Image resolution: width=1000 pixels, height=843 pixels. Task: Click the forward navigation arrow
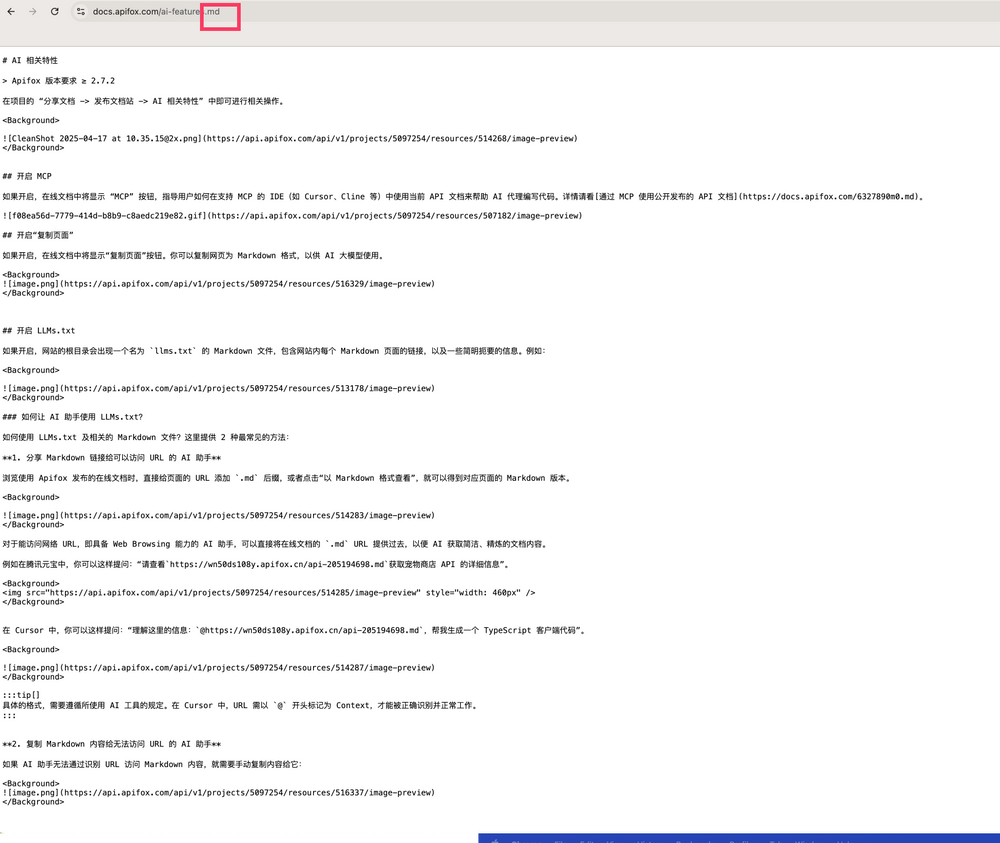tap(32, 11)
